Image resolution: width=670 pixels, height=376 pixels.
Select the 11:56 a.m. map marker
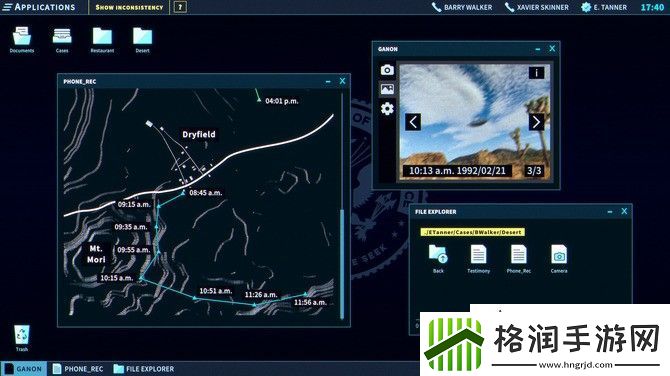click(305, 294)
